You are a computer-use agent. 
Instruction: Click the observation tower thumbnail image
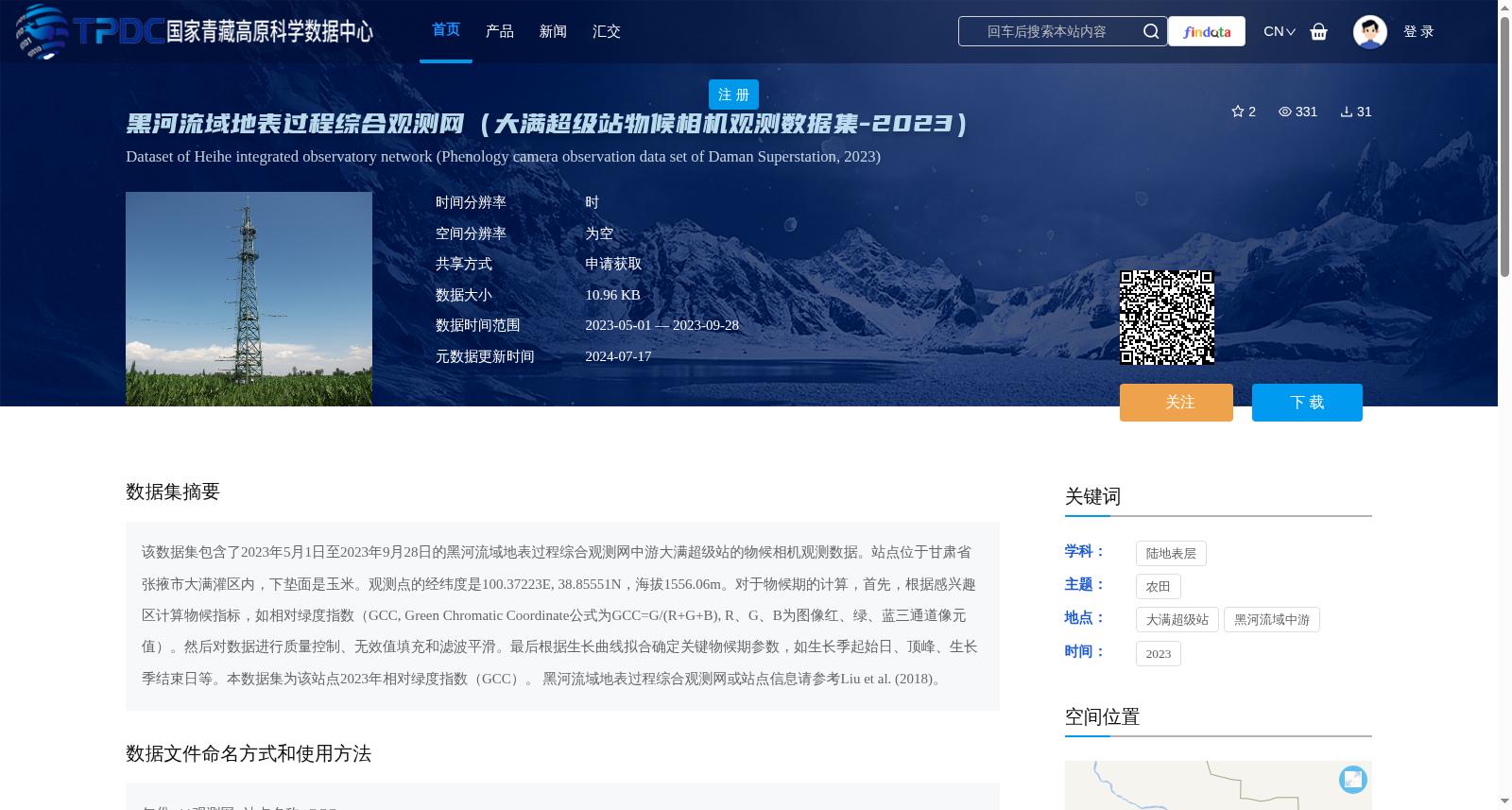pos(249,299)
